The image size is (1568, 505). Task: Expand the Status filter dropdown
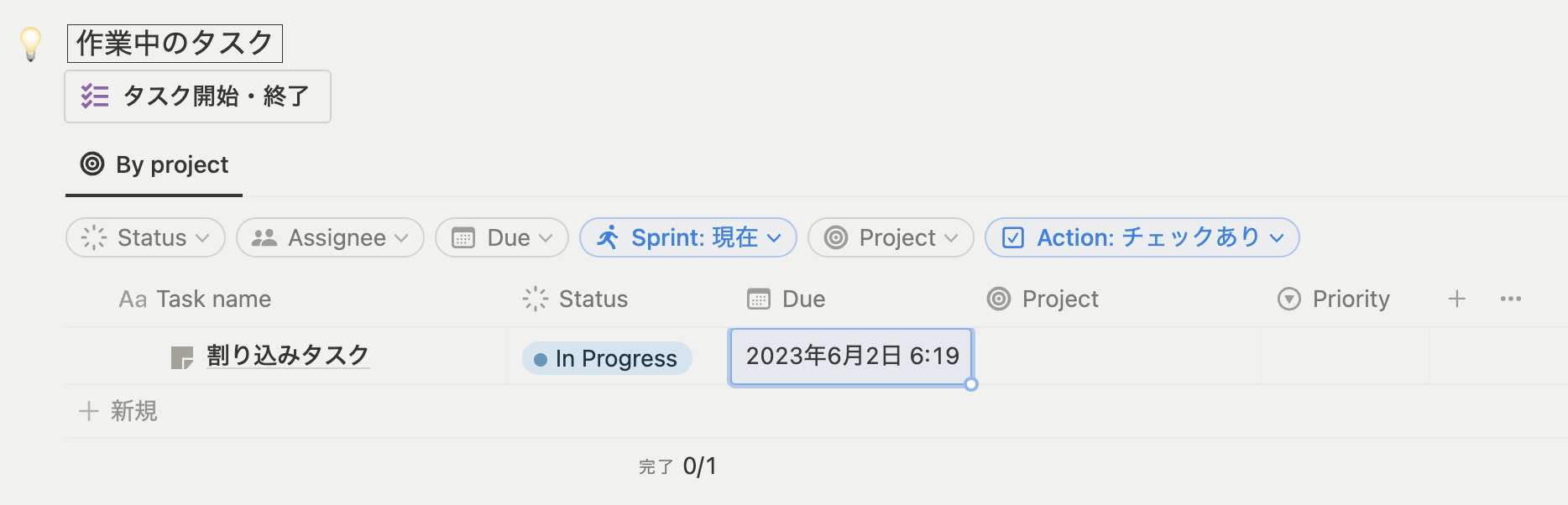pyautogui.click(x=145, y=237)
